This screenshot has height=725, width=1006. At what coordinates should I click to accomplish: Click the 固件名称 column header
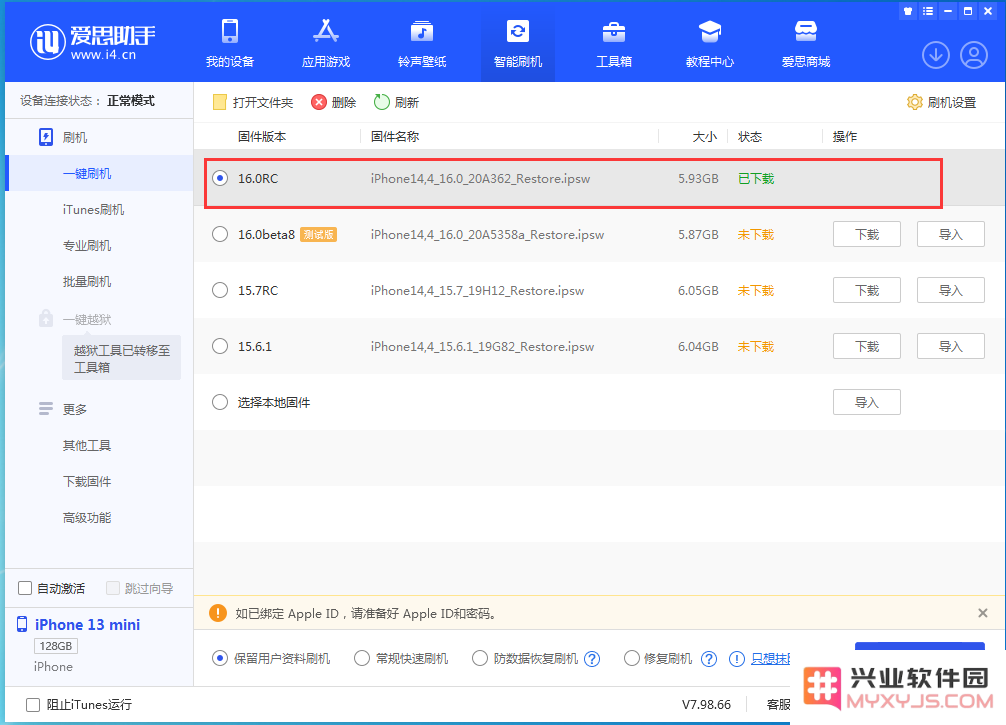[x=395, y=137]
